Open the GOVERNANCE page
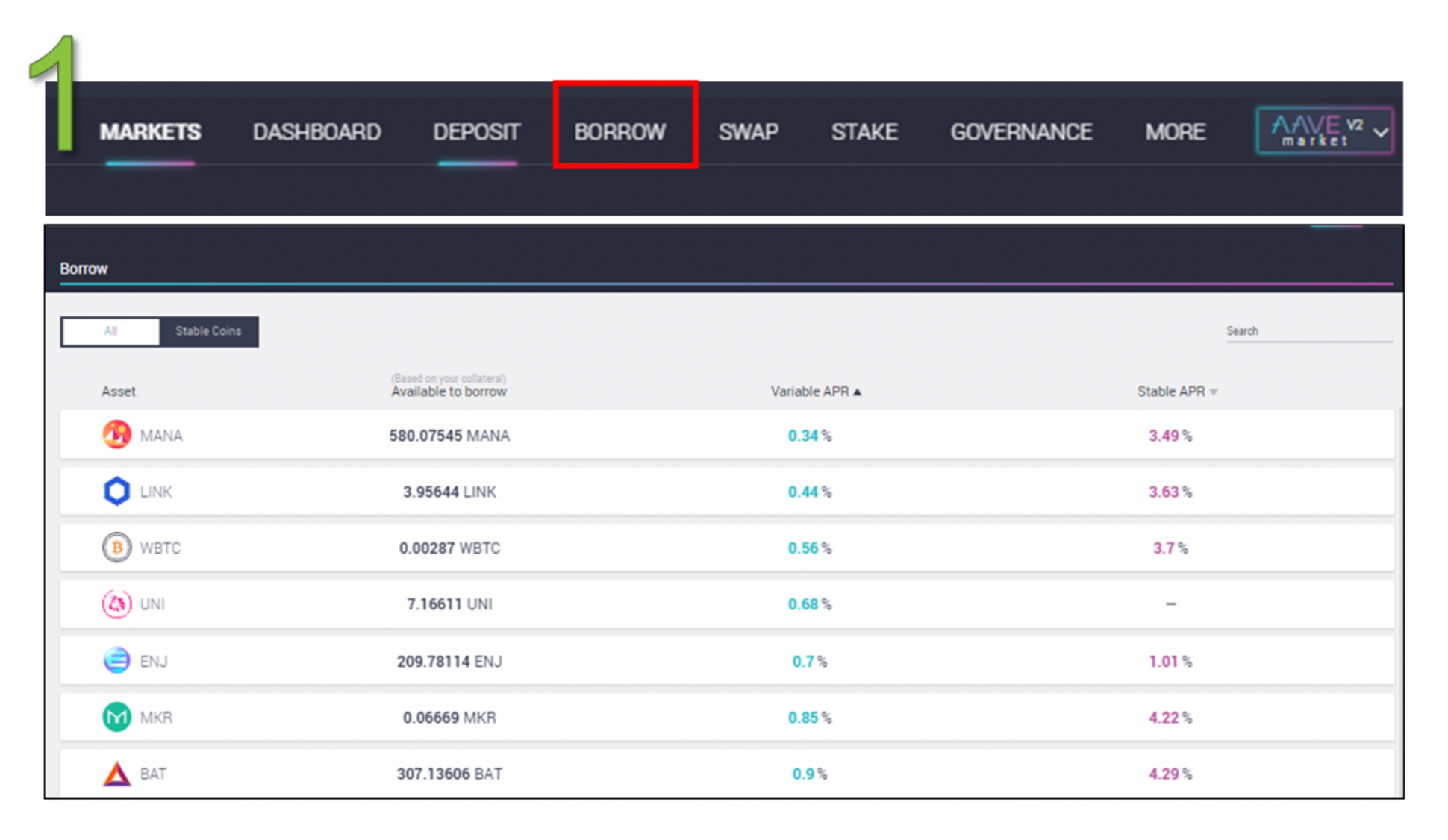The width and height of the screenshot is (1448, 840). (1021, 131)
